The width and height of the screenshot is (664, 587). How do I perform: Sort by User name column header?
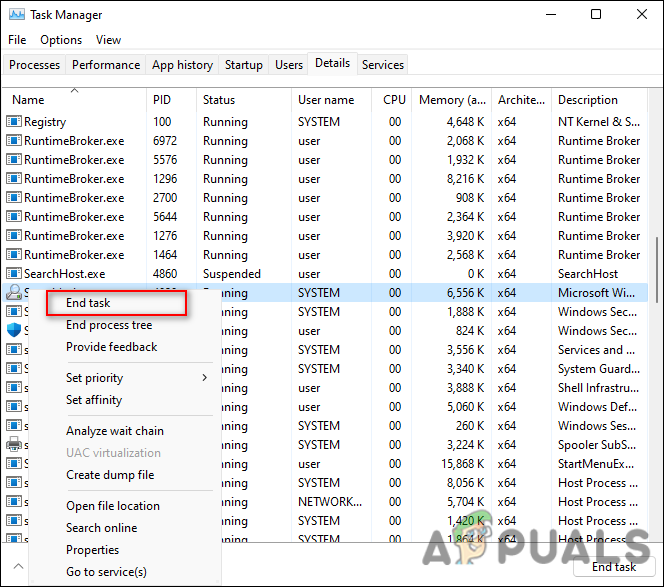332,100
